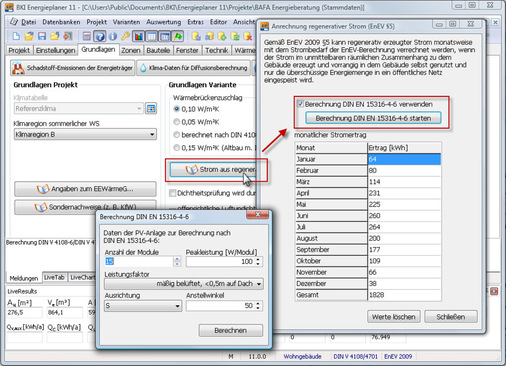This screenshot has width=506, height=366.
Task: Click the Berechnen button
Action: [x=231, y=330]
